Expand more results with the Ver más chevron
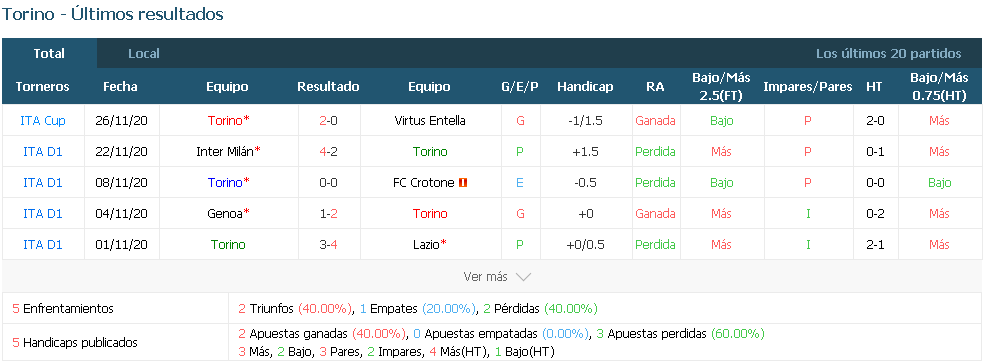The height and width of the screenshot is (364, 985). 523,277
